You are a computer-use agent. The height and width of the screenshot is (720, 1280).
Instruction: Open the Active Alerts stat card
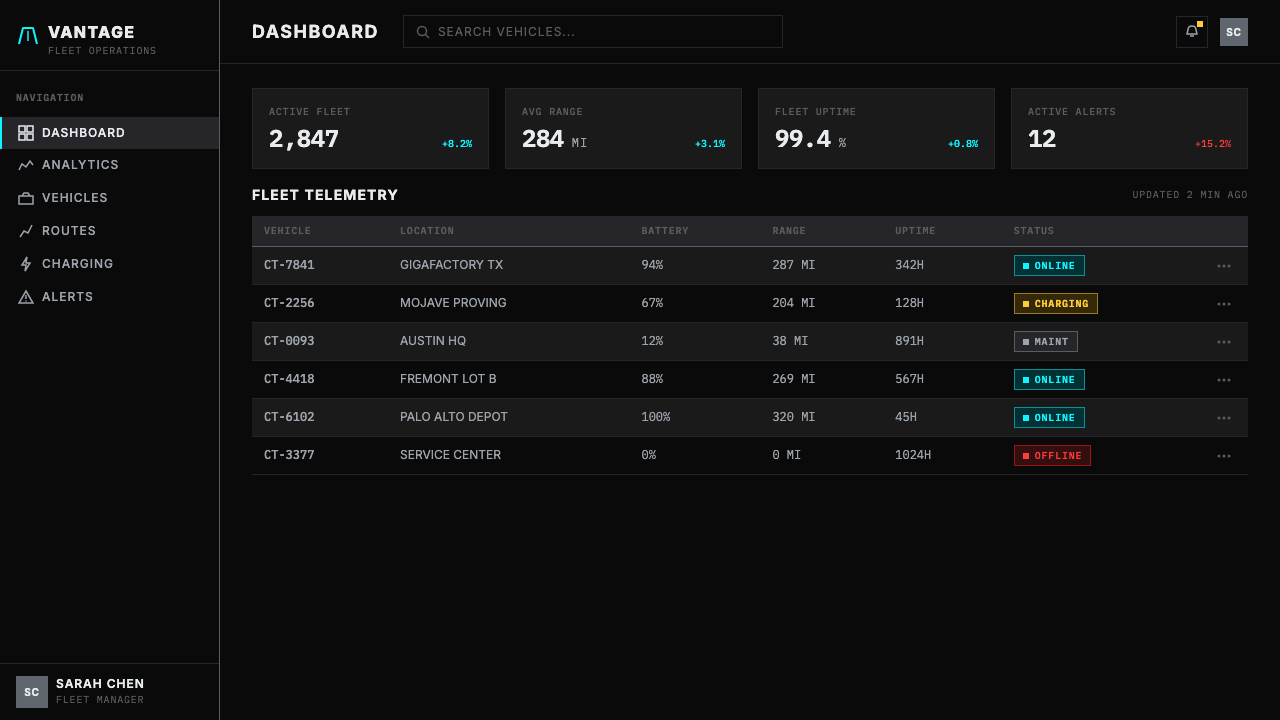point(1129,128)
